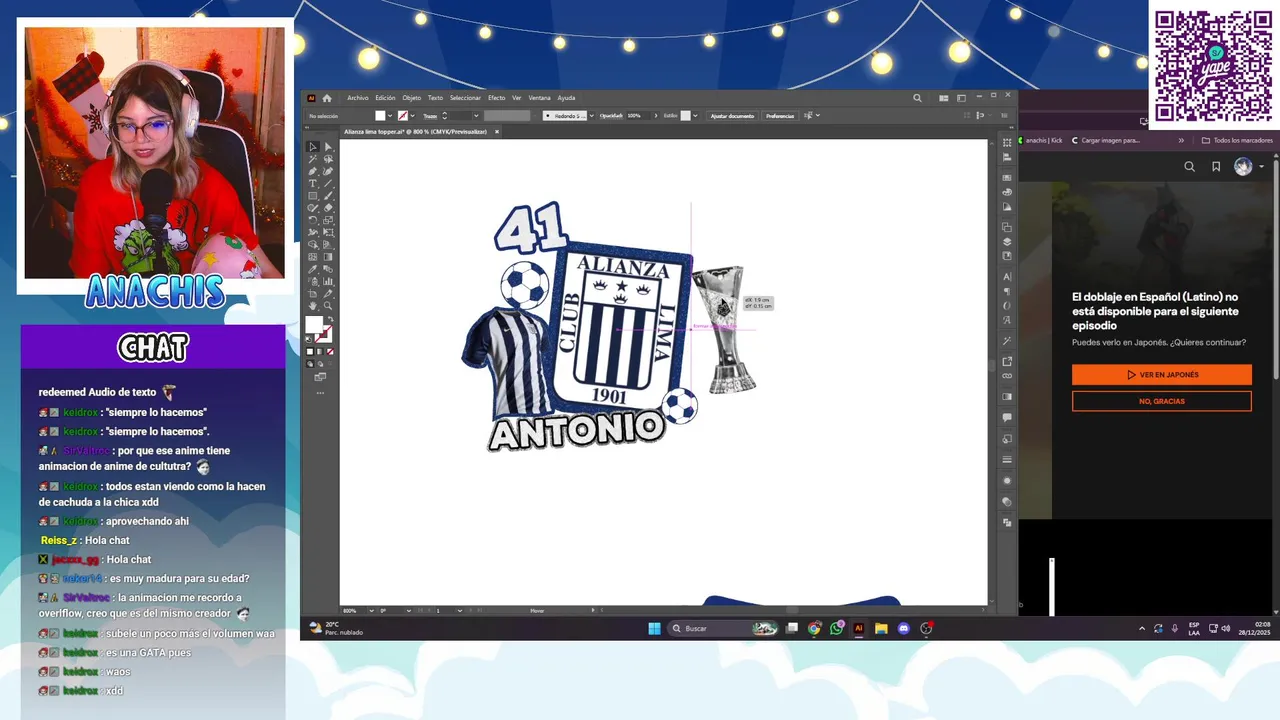Select the Line Segment tool
The height and width of the screenshot is (720, 1280).
point(328,183)
